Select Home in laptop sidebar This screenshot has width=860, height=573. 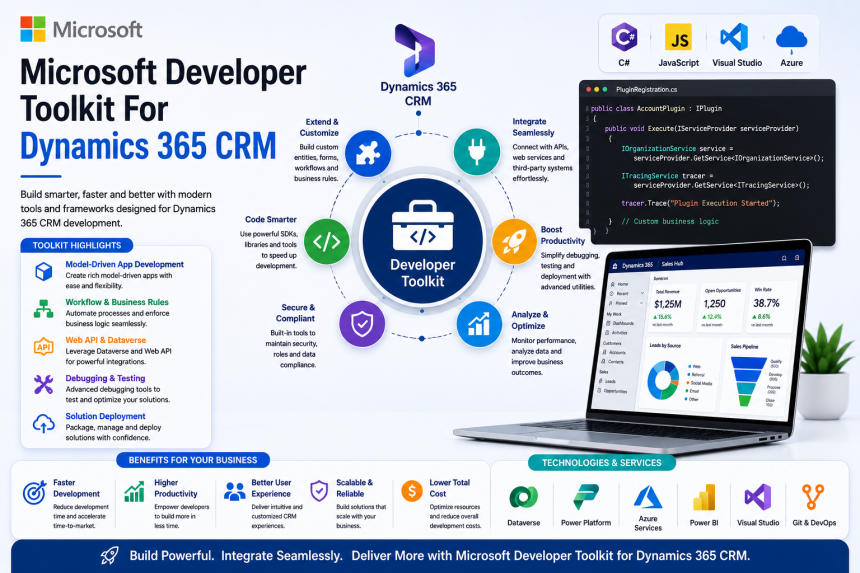[x=623, y=284]
